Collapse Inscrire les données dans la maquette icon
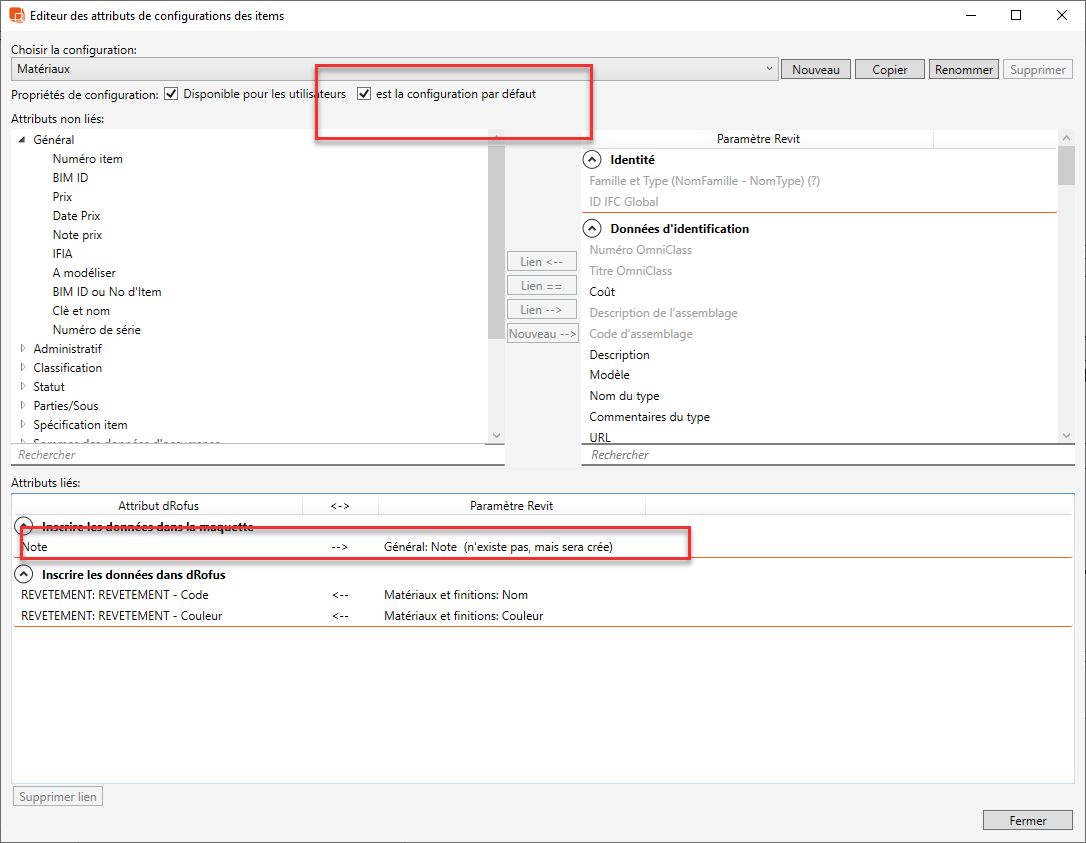The image size is (1086, 843). (x=24, y=527)
